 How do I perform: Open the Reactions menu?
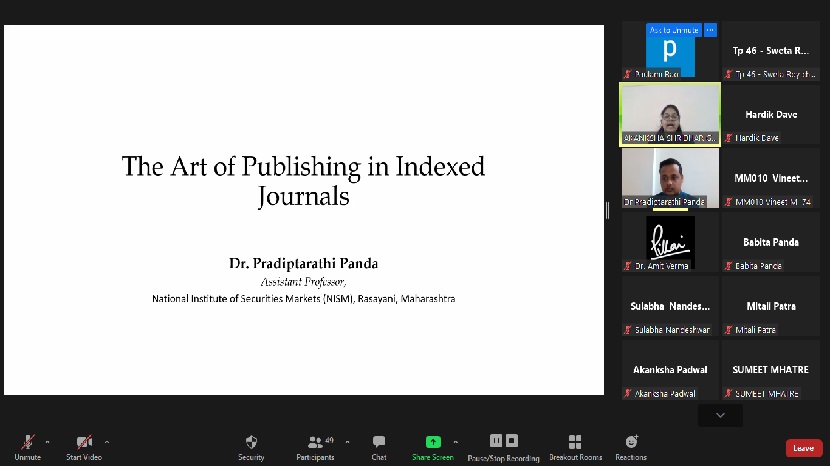(x=631, y=442)
